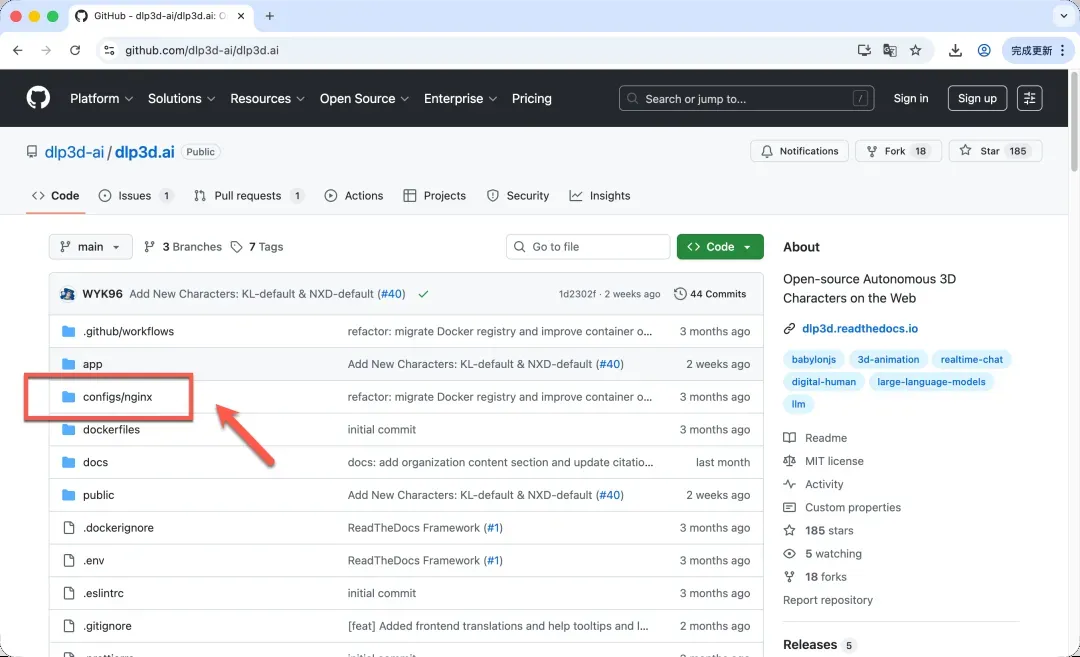Reload the page in browser toolbar

pos(75,50)
